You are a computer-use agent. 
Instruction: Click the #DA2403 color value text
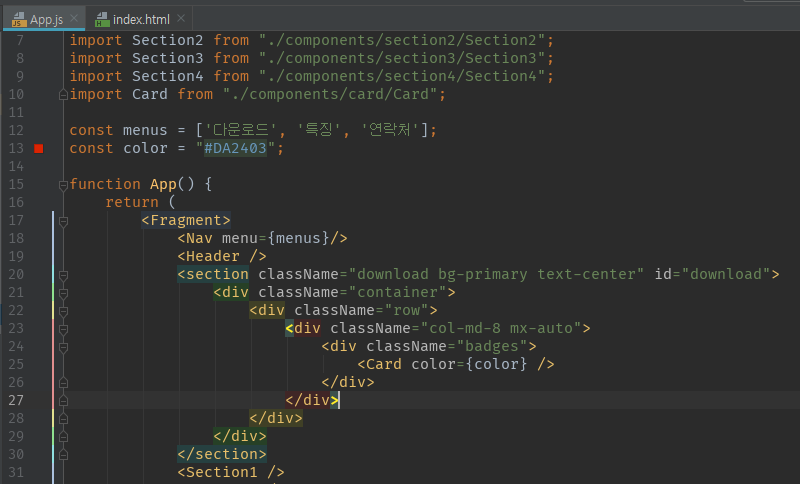click(x=235, y=148)
